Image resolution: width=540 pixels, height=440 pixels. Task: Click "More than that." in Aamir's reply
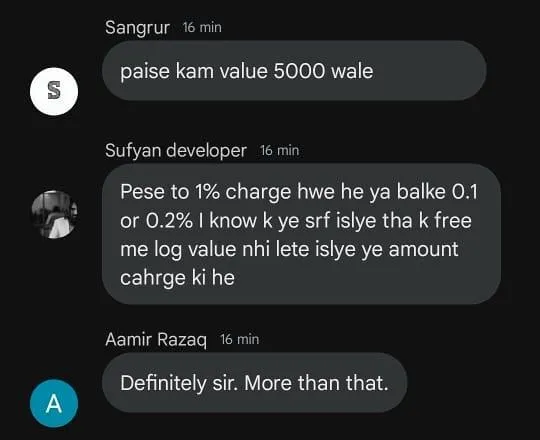pyautogui.click(x=316, y=383)
